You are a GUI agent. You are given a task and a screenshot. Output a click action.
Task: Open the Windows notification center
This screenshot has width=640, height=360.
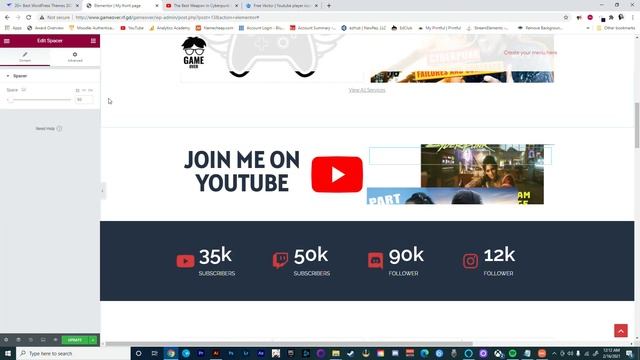629,353
